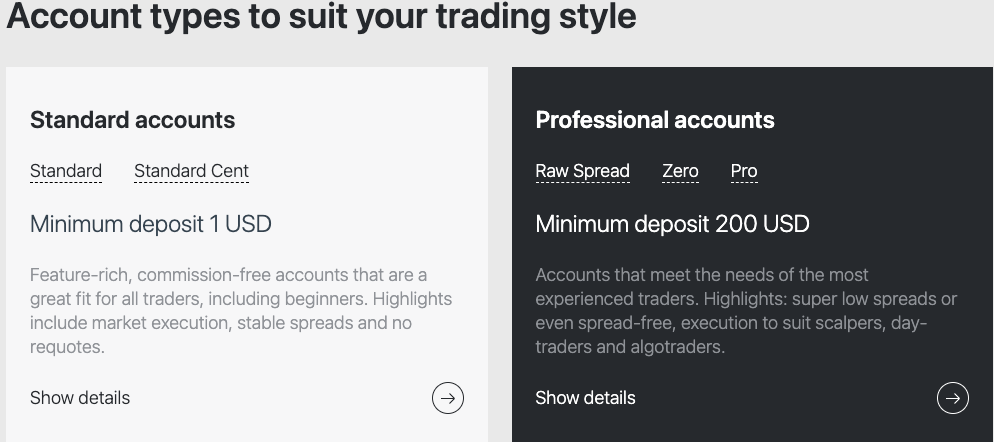Click the Minimum deposit 1 USD text
This screenshot has width=994, height=442.
point(151,224)
